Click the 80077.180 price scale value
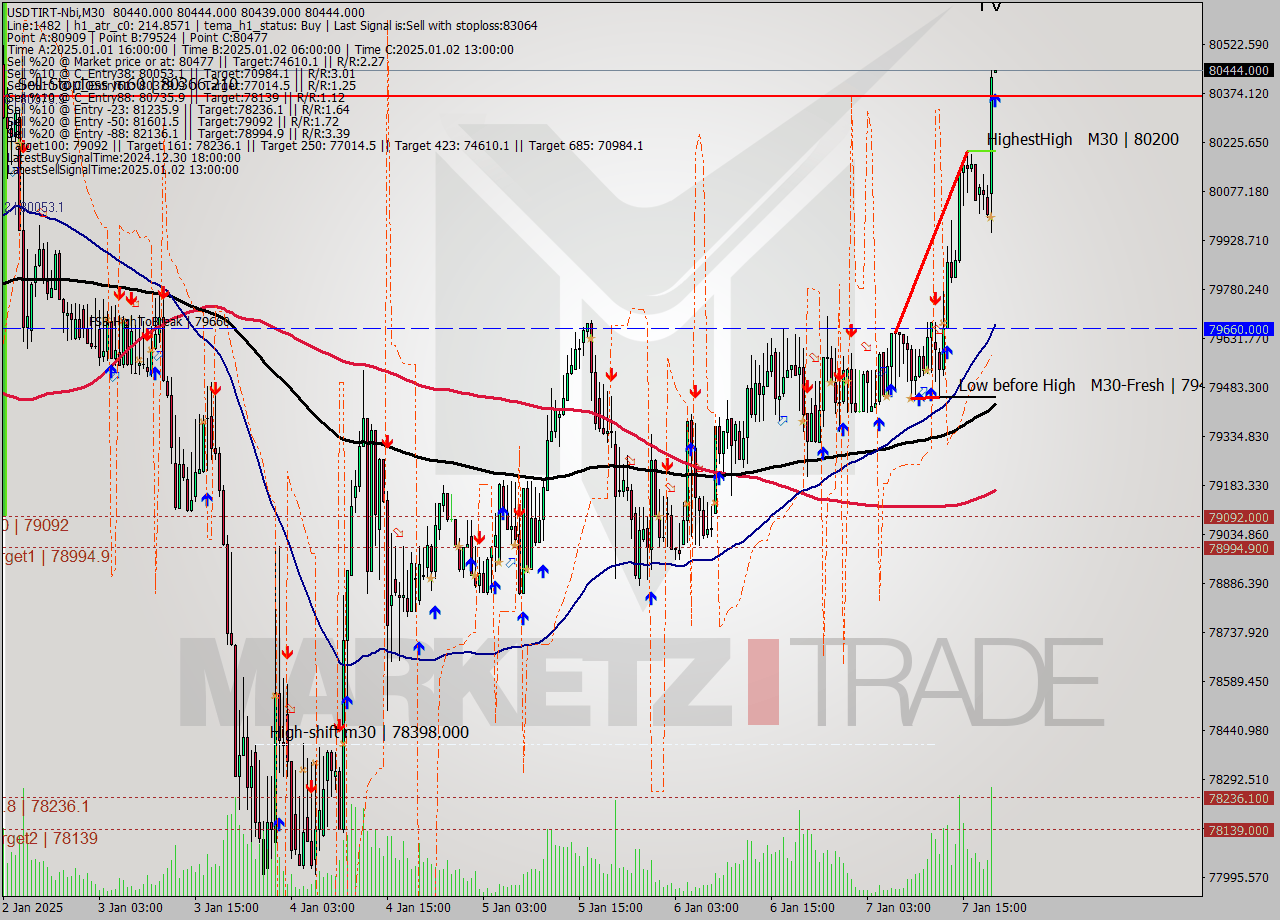 1238,192
